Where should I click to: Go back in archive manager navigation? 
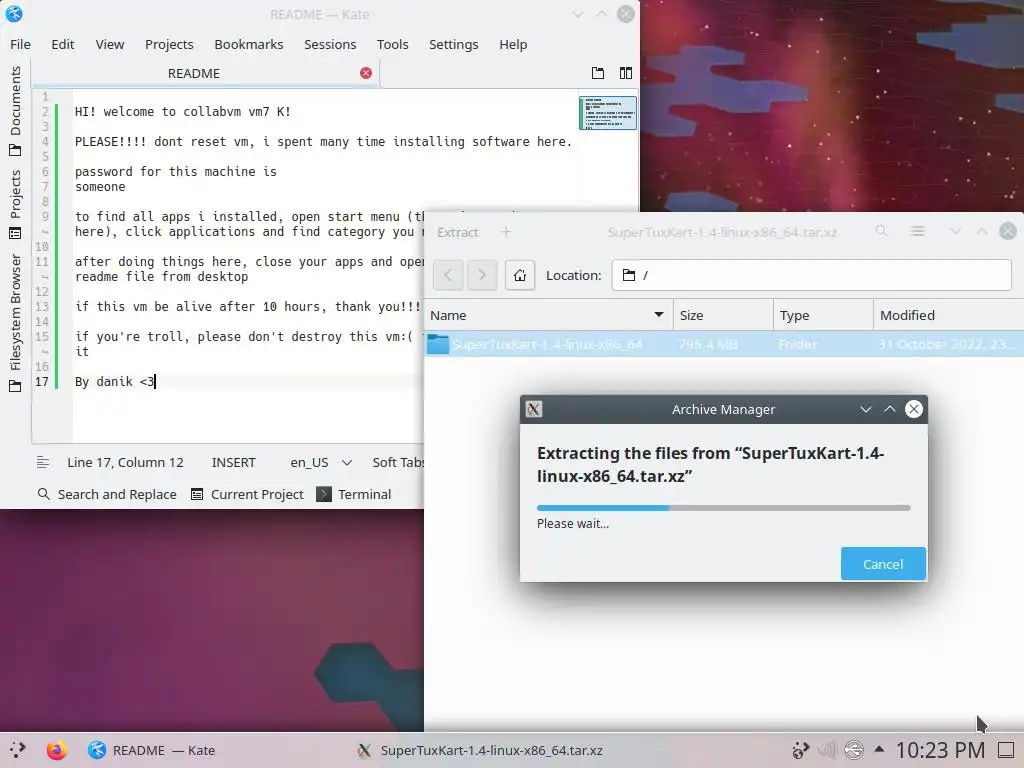pos(448,275)
